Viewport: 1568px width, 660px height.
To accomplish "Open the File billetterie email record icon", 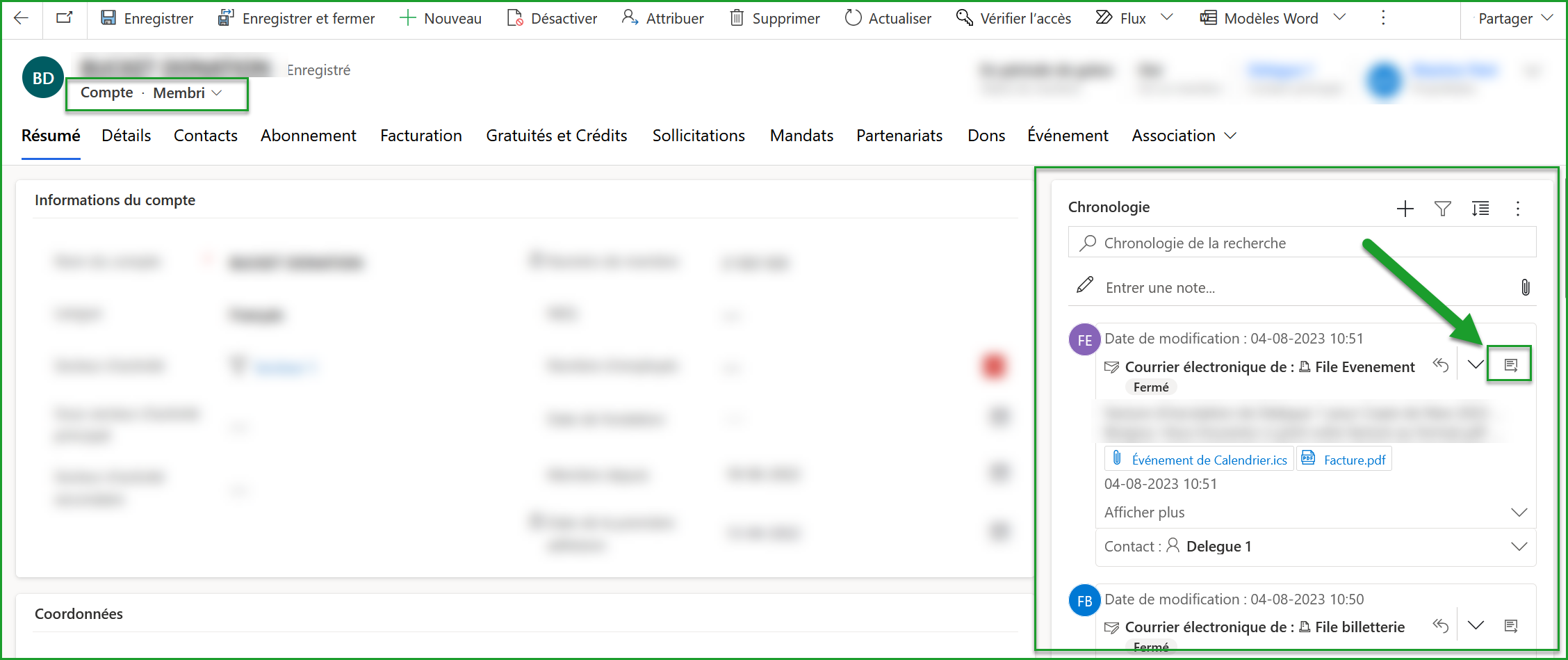I will [1510, 626].
